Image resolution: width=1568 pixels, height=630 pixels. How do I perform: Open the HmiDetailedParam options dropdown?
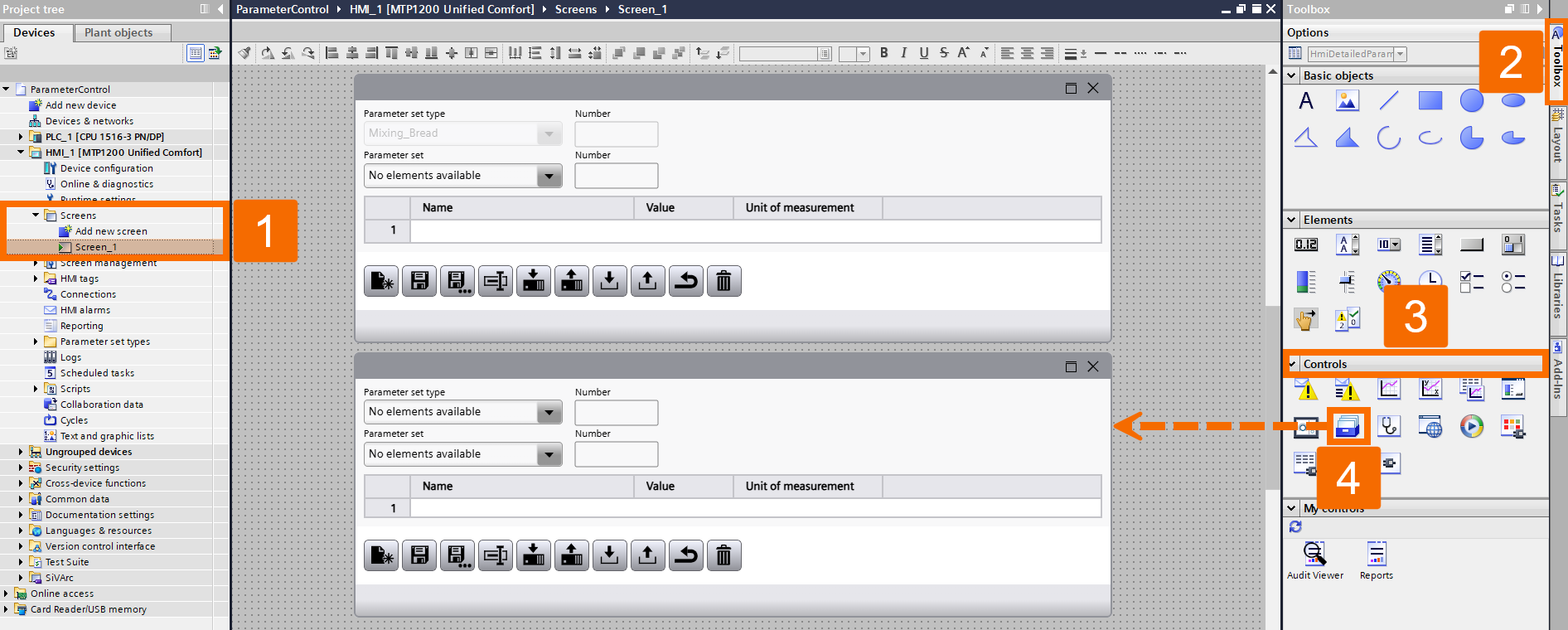1400,54
